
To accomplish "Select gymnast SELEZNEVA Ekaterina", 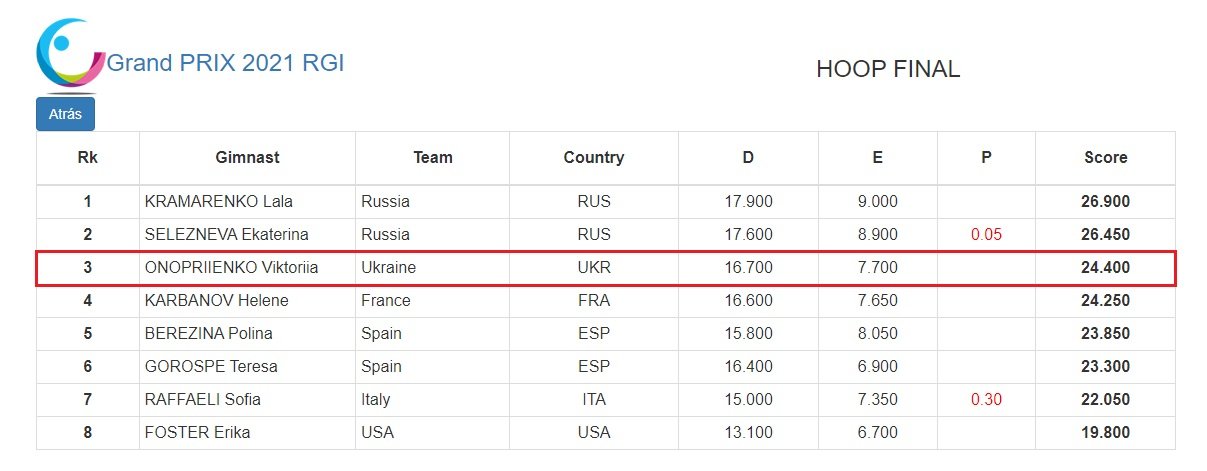I will [226, 235].
